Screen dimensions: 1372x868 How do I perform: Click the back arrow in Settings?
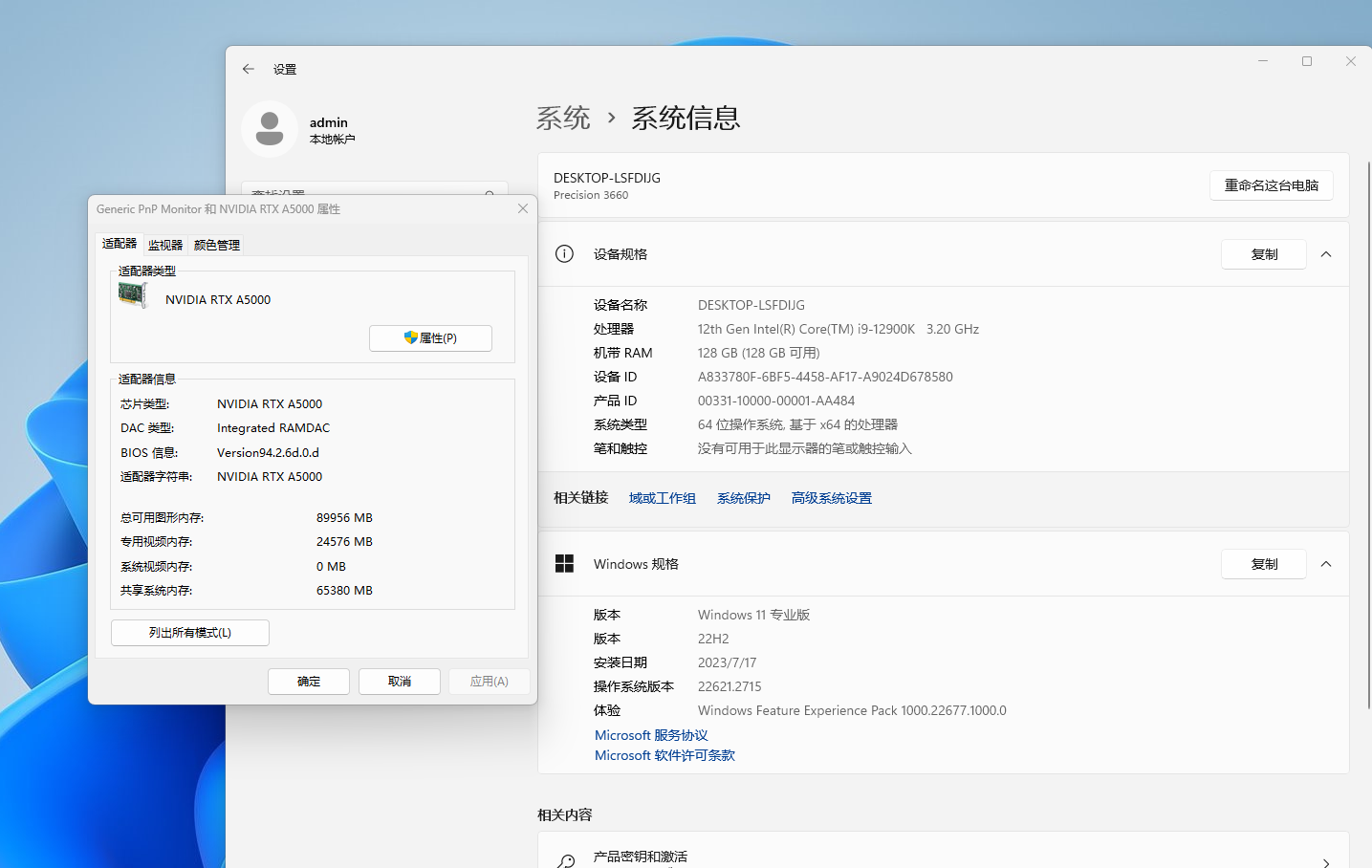click(x=249, y=69)
